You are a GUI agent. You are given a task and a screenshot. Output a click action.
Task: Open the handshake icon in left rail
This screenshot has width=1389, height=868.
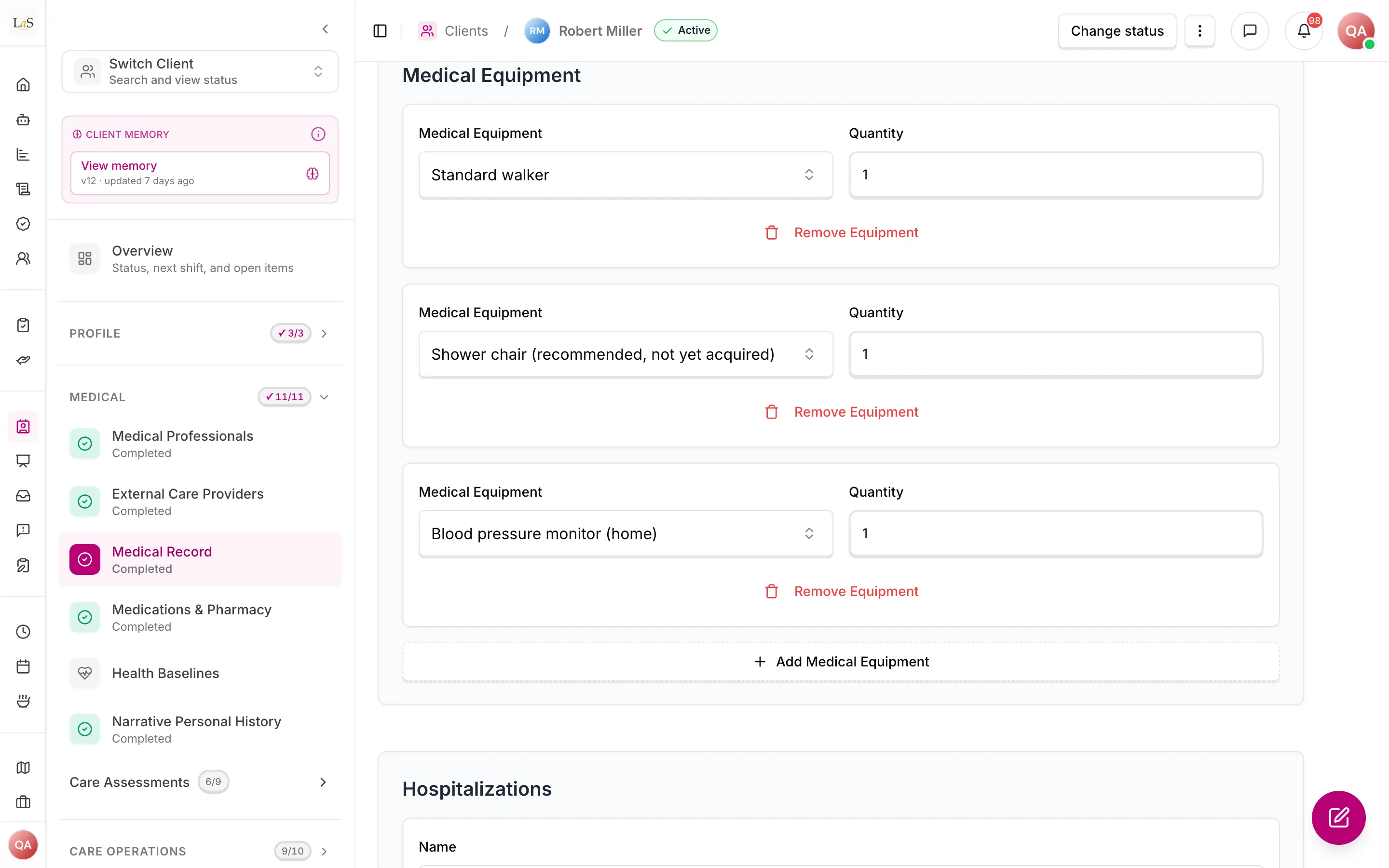(23, 360)
